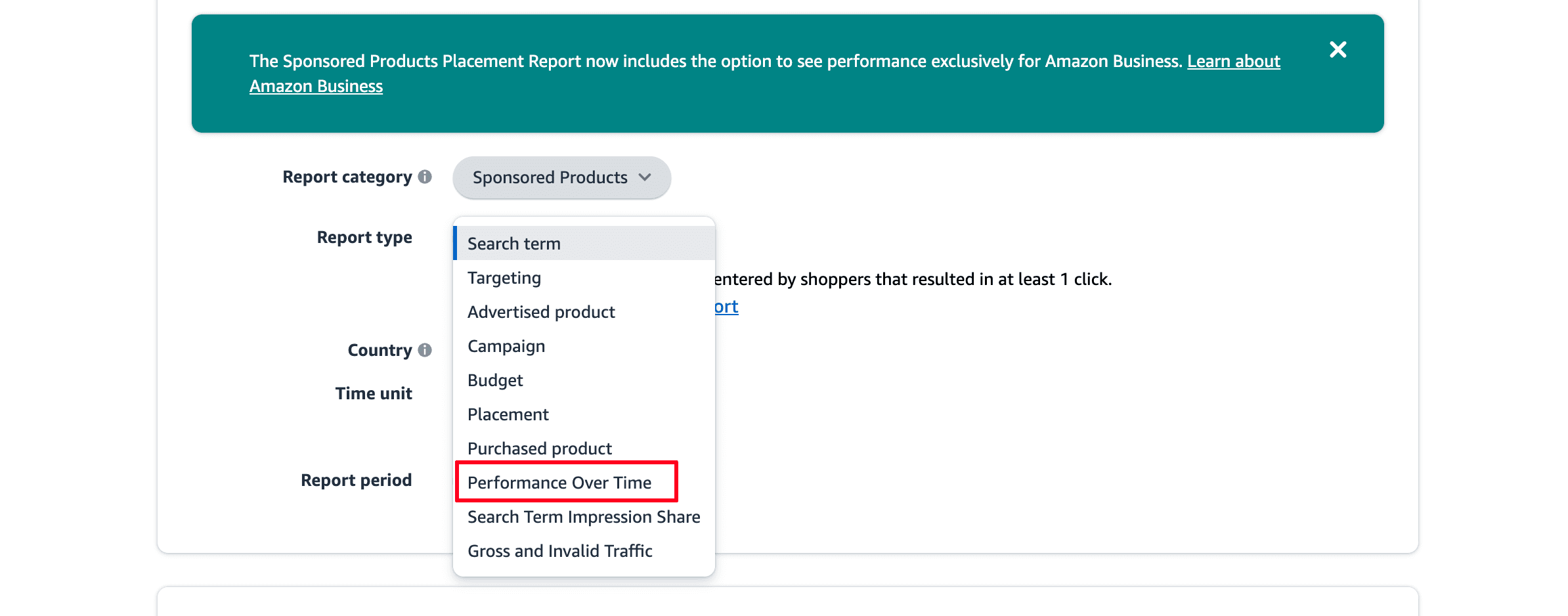Screen dimensions: 1568x616
Task: Select Gross and Invalid Traffic option
Action: [x=559, y=551]
